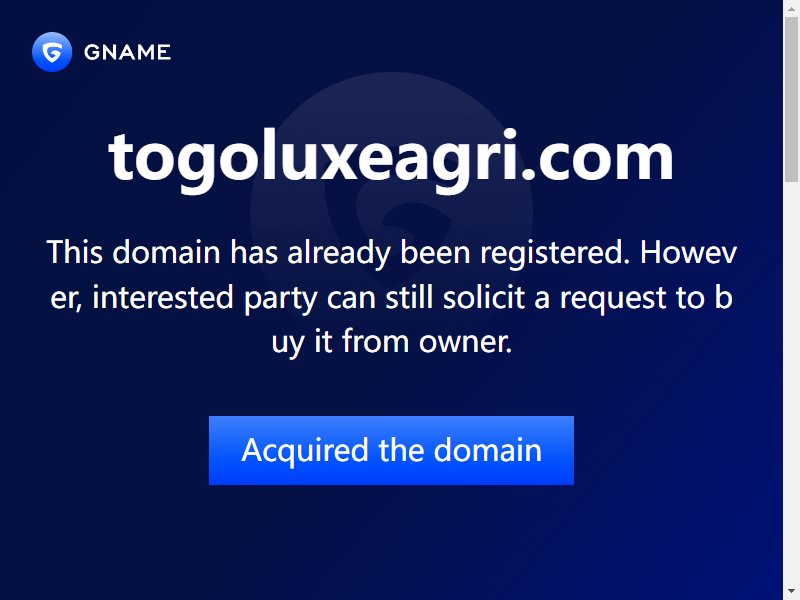Click the scrollbar up arrow
This screenshot has height=600, width=800.
[x=791, y=8]
